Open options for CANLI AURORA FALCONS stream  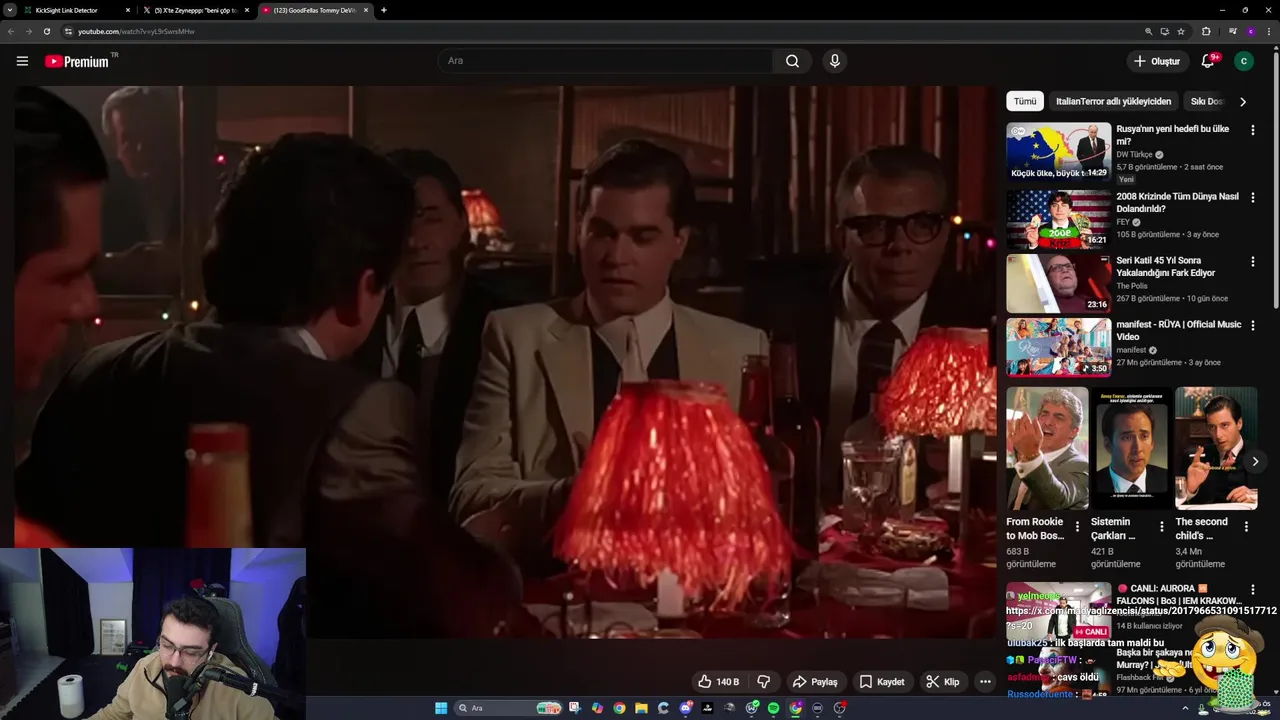(1252, 590)
